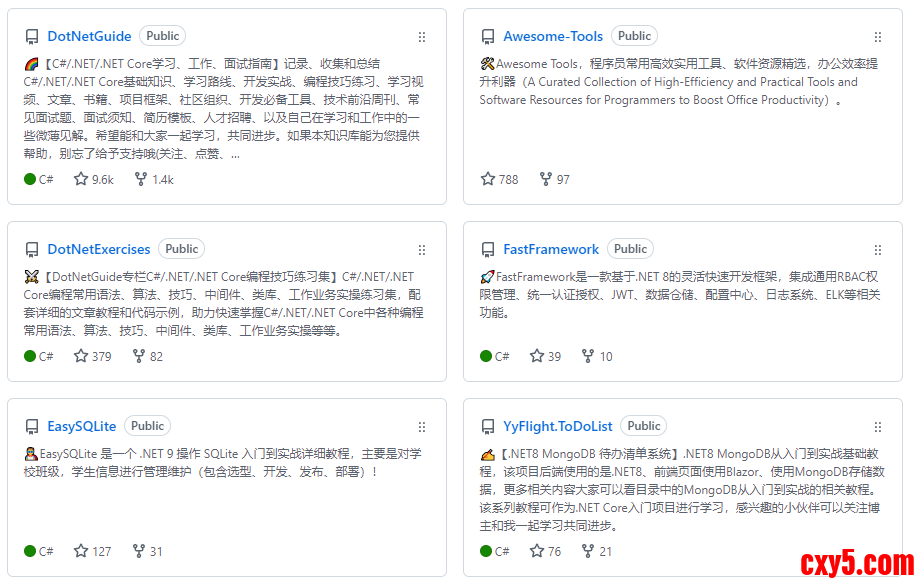Click the C# language label on DotNetGuide
The height and width of the screenshot is (583, 919).
pyautogui.click(x=46, y=180)
